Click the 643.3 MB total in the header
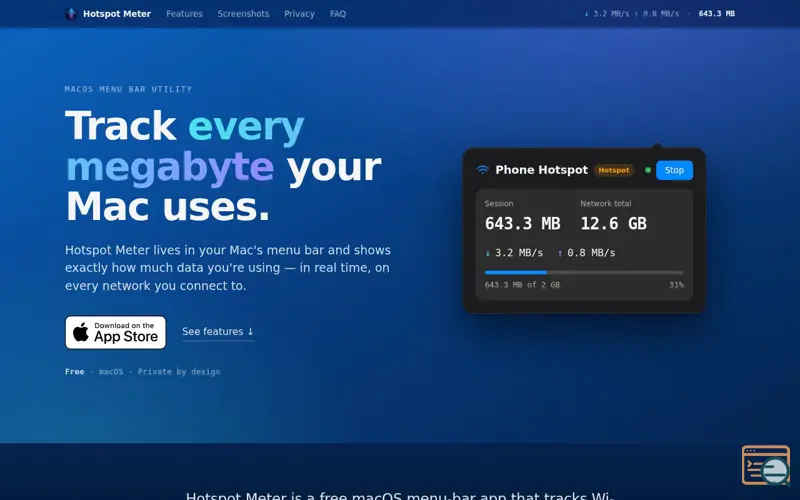Screen dimensions: 800x500 point(717,14)
